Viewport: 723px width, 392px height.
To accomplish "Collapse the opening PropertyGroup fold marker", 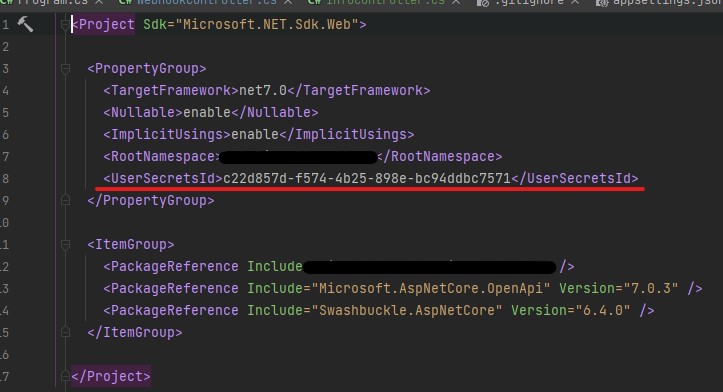I will click(x=65, y=69).
